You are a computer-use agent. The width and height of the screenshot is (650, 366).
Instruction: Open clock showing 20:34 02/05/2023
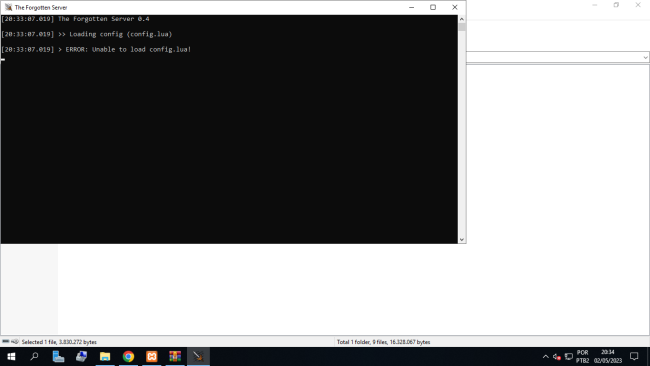coord(608,356)
